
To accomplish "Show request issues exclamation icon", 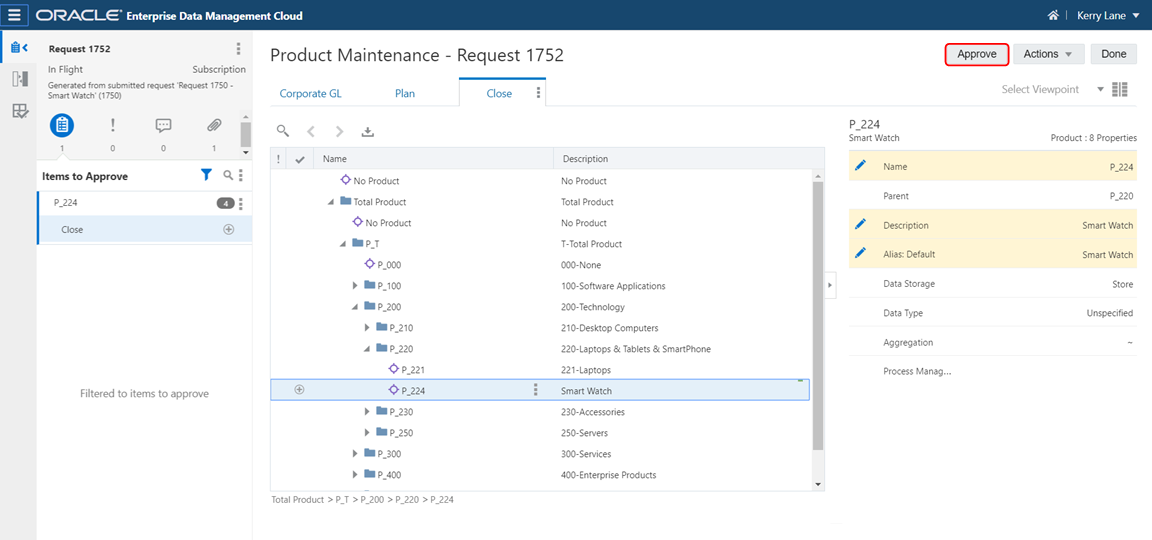I will coord(112,126).
